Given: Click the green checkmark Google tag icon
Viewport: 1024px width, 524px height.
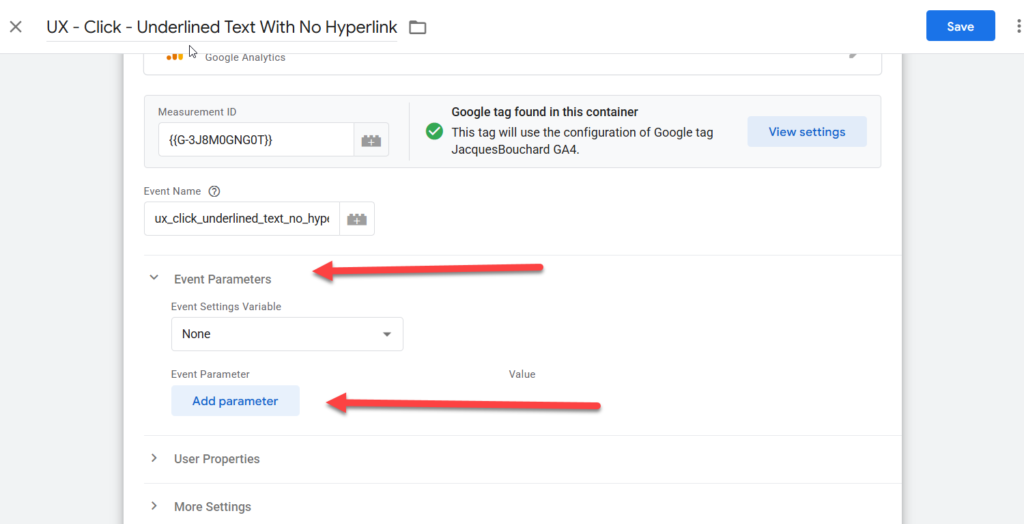Looking at the screenshot, I should [x=434, y=132].
